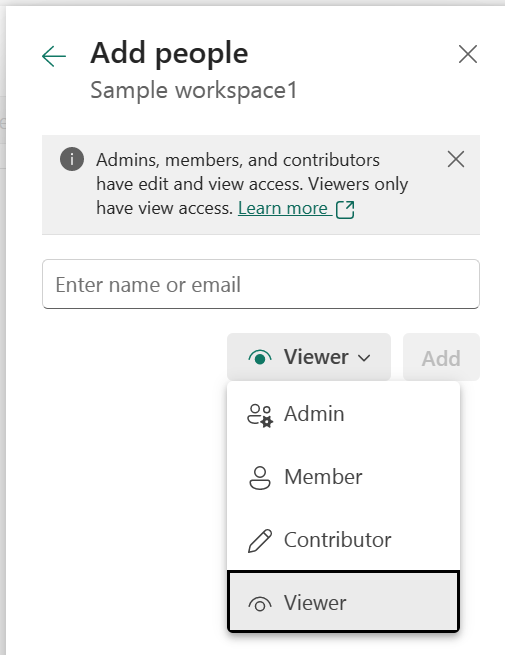The image size is (505, 655).
Task: Select Admin from the role menu
Action: click(x=343, y=414)
